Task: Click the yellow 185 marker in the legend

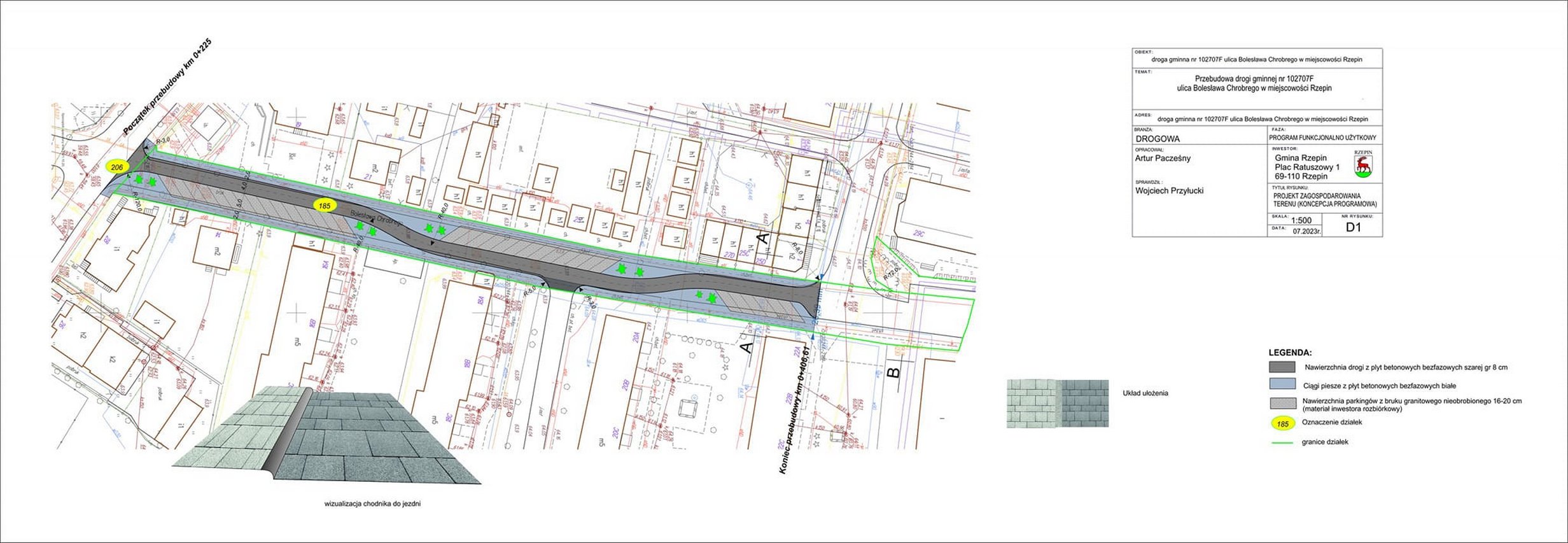Action: [x=1282, y=423]
